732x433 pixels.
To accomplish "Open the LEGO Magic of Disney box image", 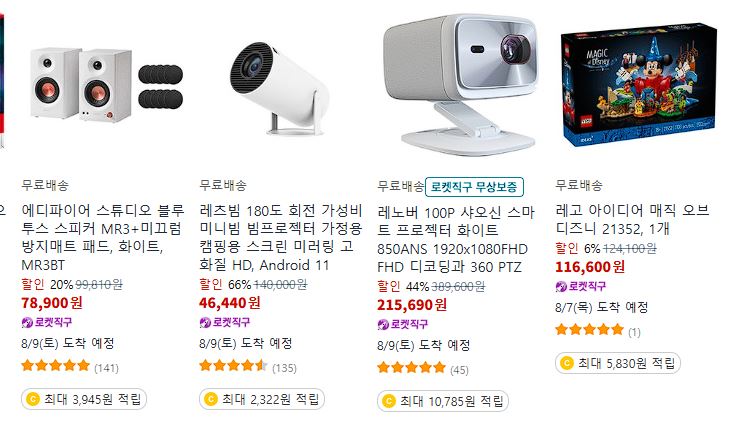I will click(638, 84).
